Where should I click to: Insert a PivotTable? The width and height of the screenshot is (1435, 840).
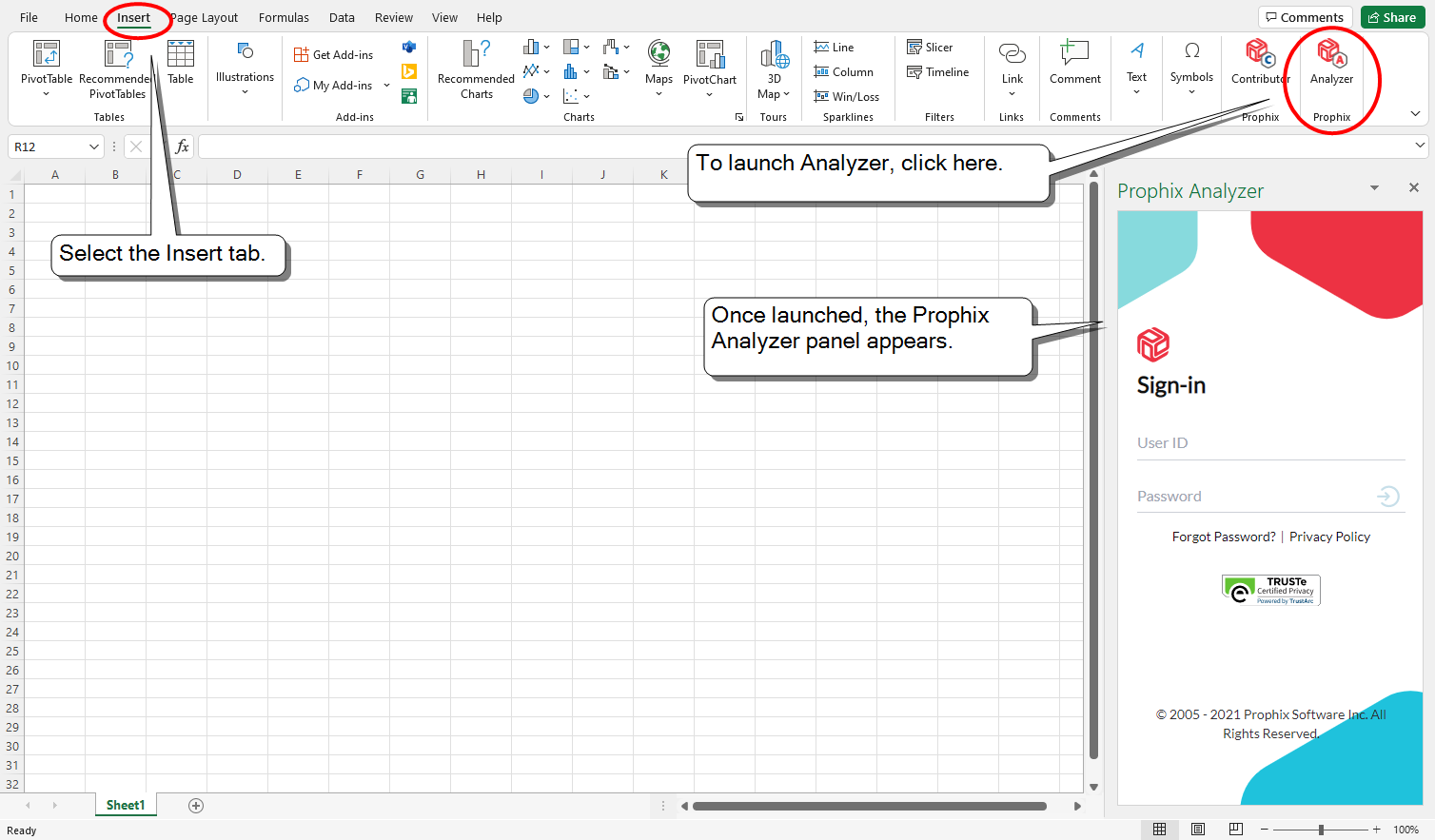[47, 67]
